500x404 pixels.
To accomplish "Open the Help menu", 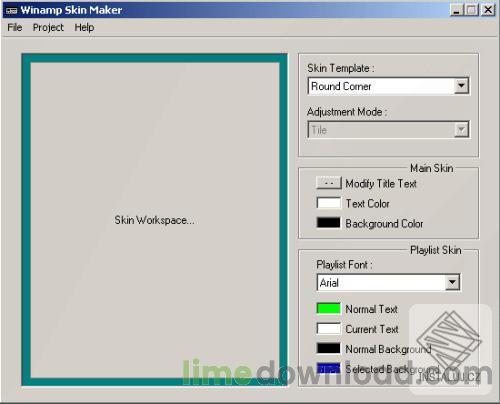I will (84, 27).
